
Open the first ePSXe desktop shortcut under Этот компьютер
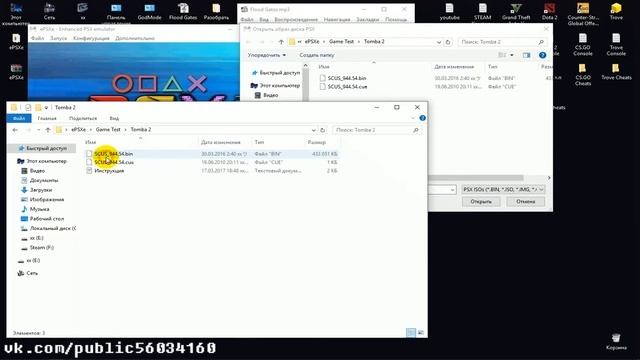click(16, 41)
